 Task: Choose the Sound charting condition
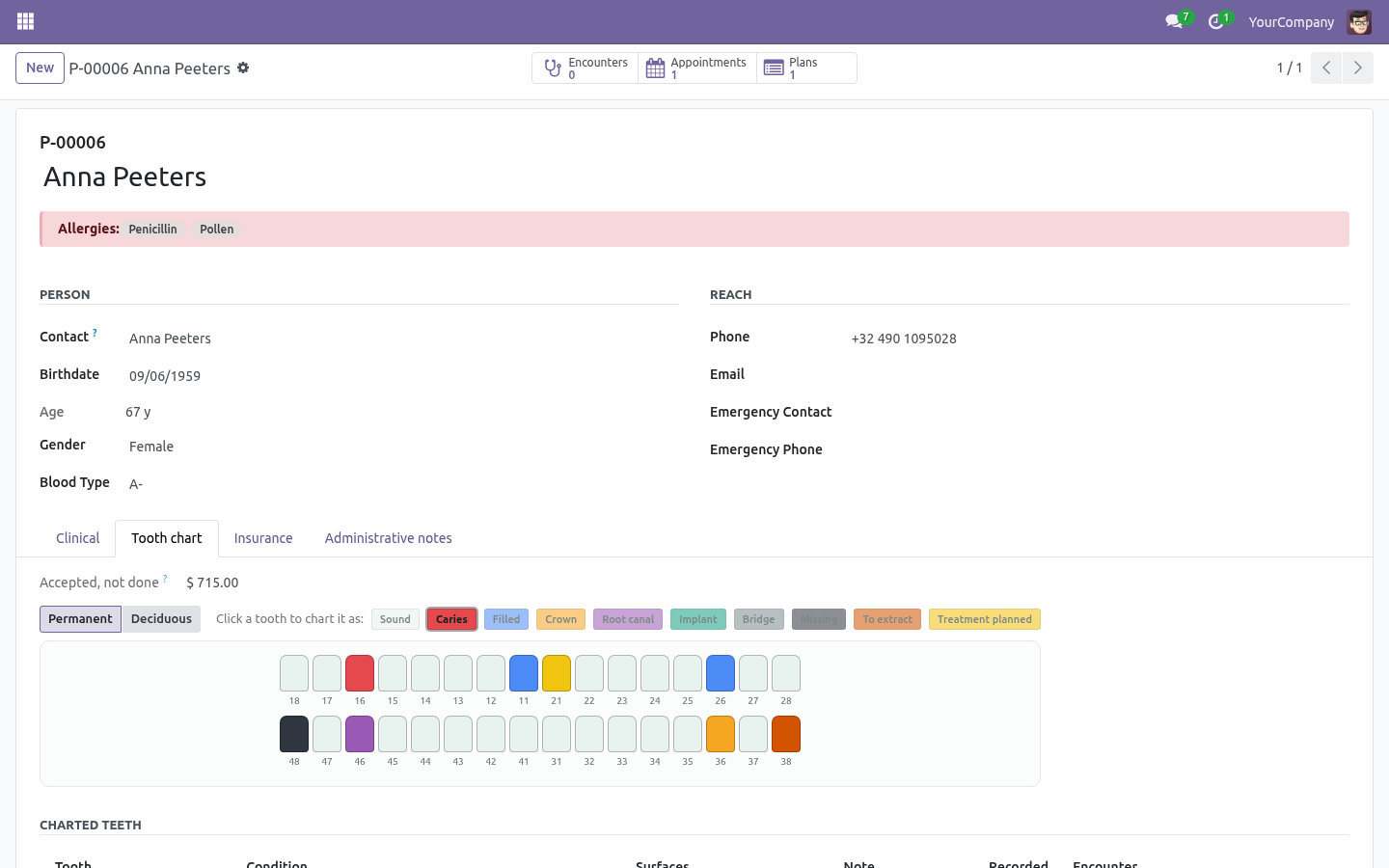[395, 619]
